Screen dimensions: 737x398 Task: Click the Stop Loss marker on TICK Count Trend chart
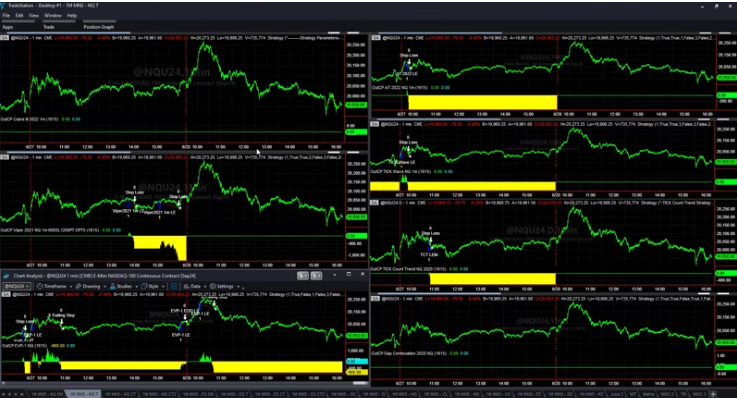431,233
